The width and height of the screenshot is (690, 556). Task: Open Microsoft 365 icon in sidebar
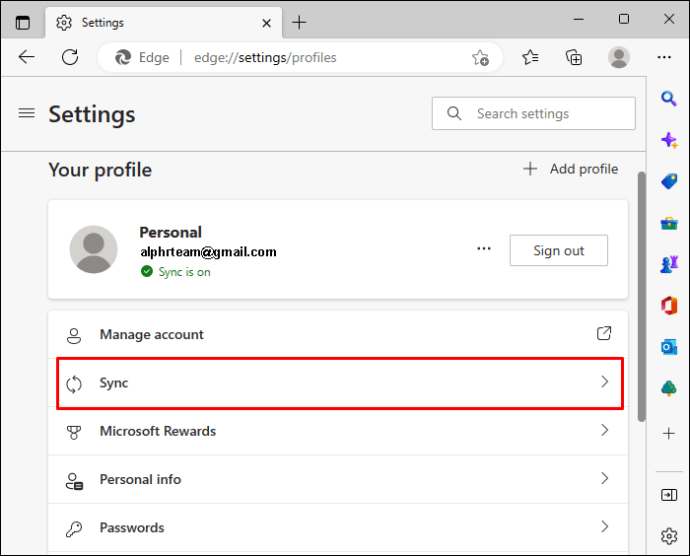click(669, 306)
